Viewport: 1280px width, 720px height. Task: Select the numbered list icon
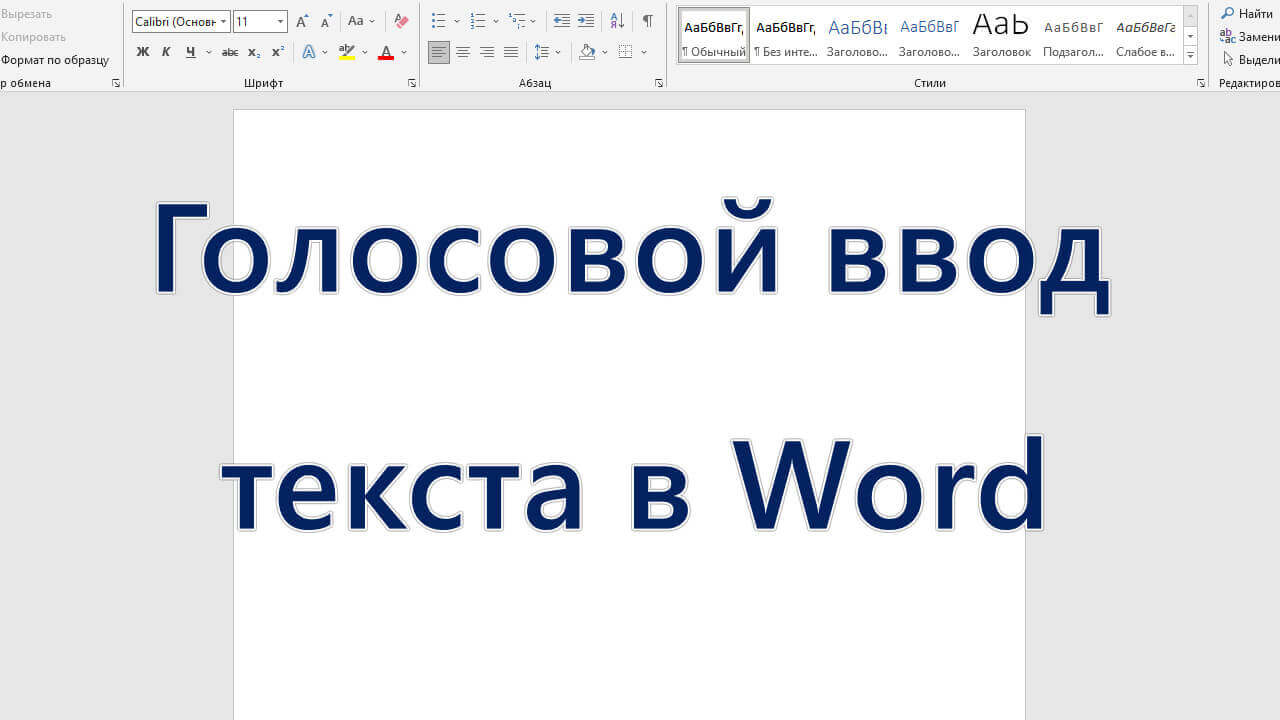(x=478, y=21)
